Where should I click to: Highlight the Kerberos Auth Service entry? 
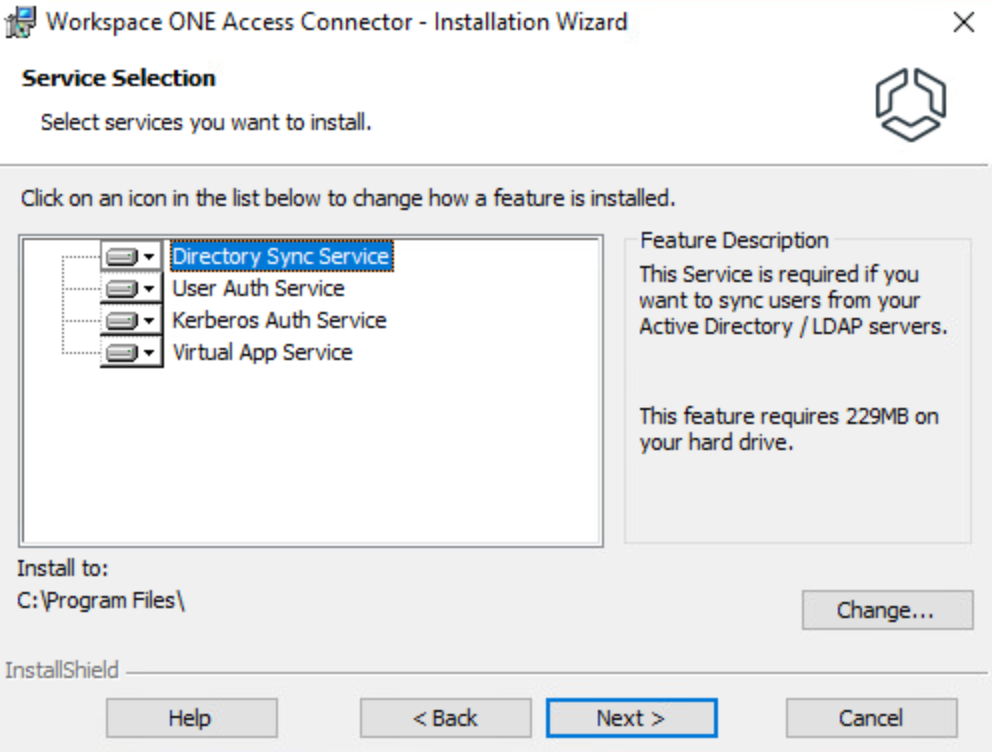point(279,321)
